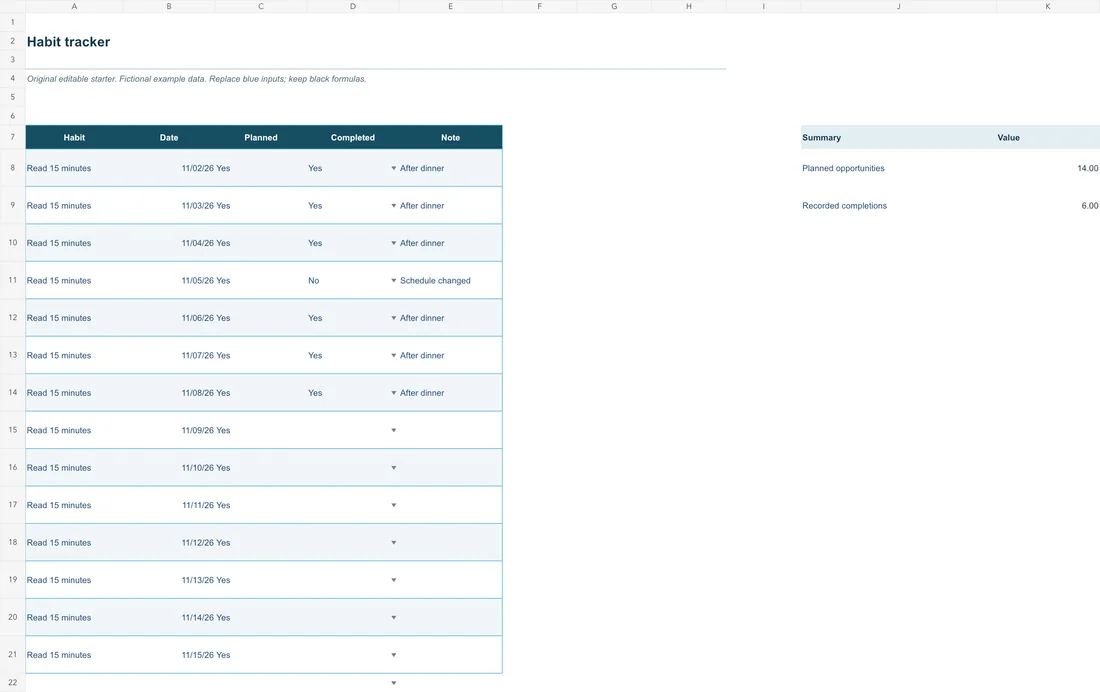Viewport: 1100px width, 692px height.
Task: Open the dropdown arrow beside Schedule changed
Action: tap(394, 281)
